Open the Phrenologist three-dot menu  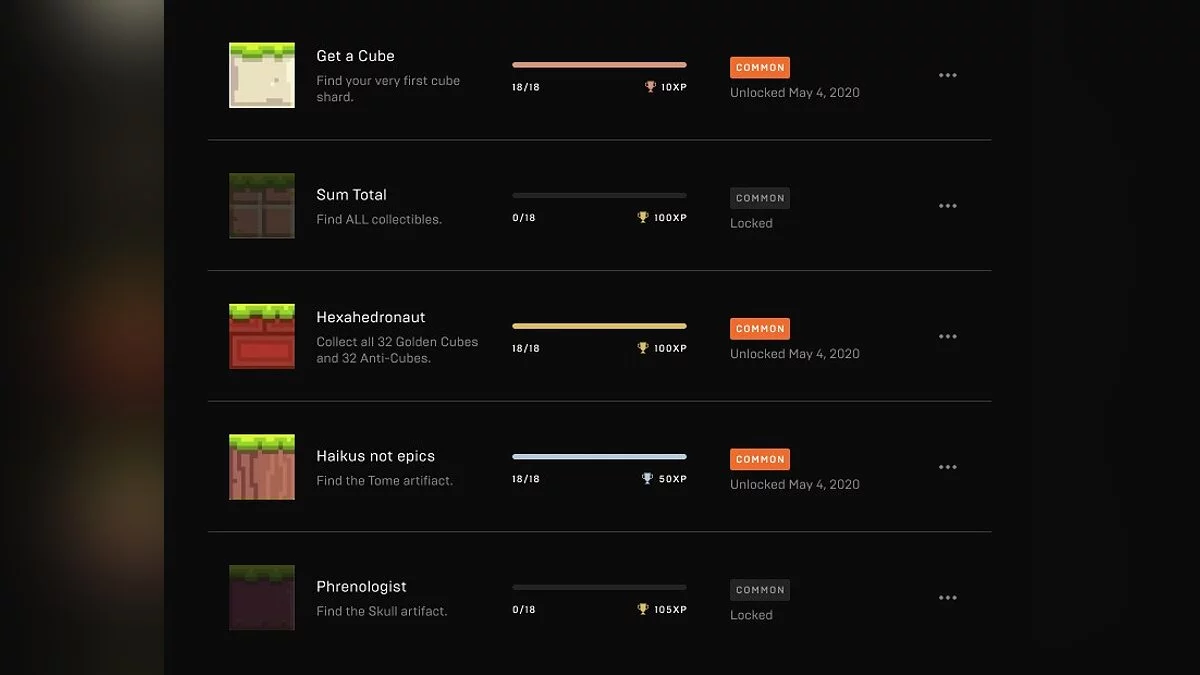point(948,598)
